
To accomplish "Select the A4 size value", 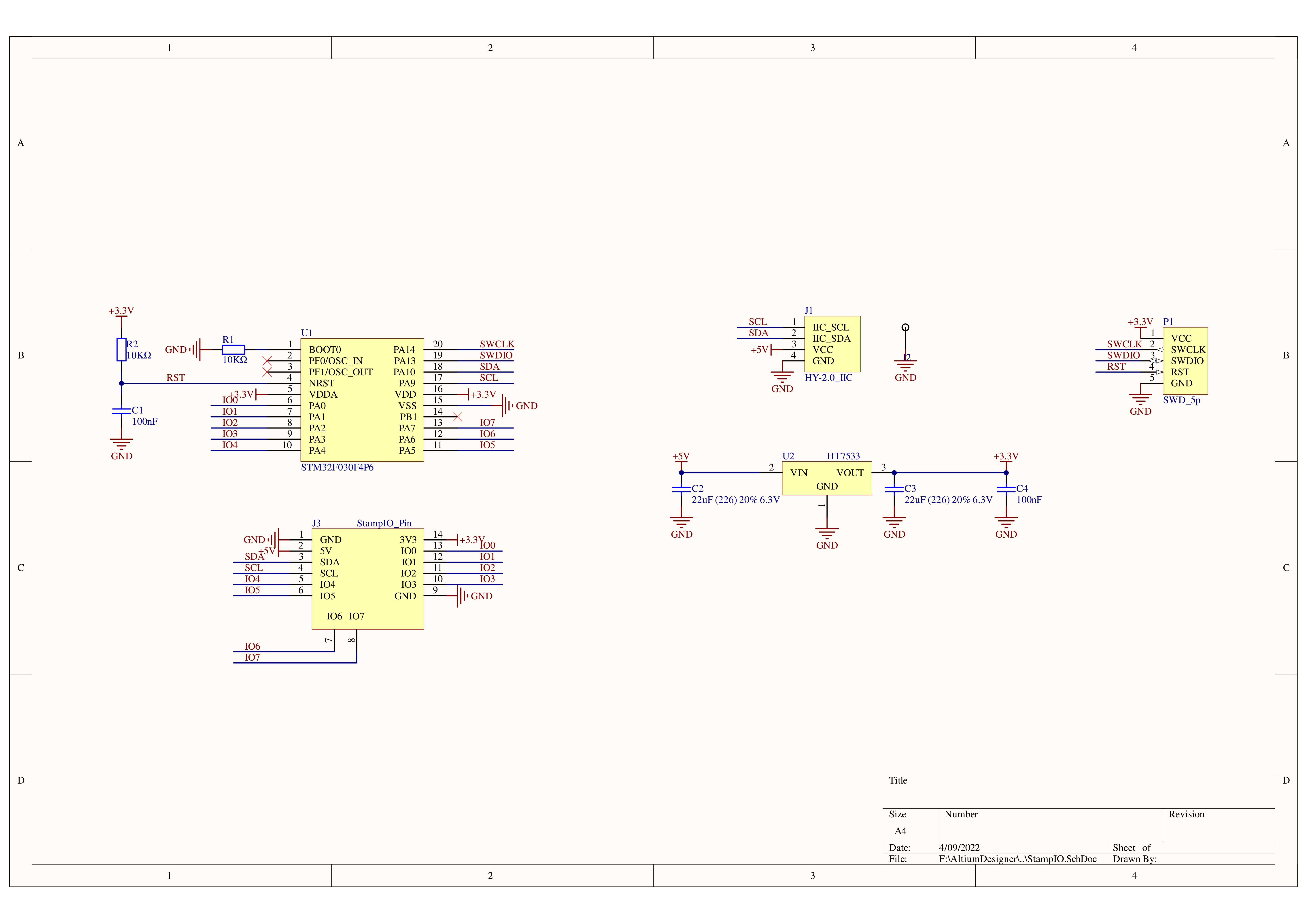I will 900,831.
